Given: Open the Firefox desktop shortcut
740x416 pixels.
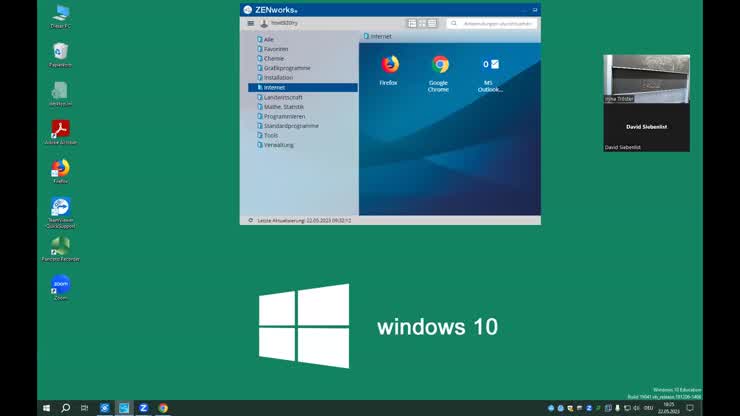Looking at the screenshot, I should 60,171.
